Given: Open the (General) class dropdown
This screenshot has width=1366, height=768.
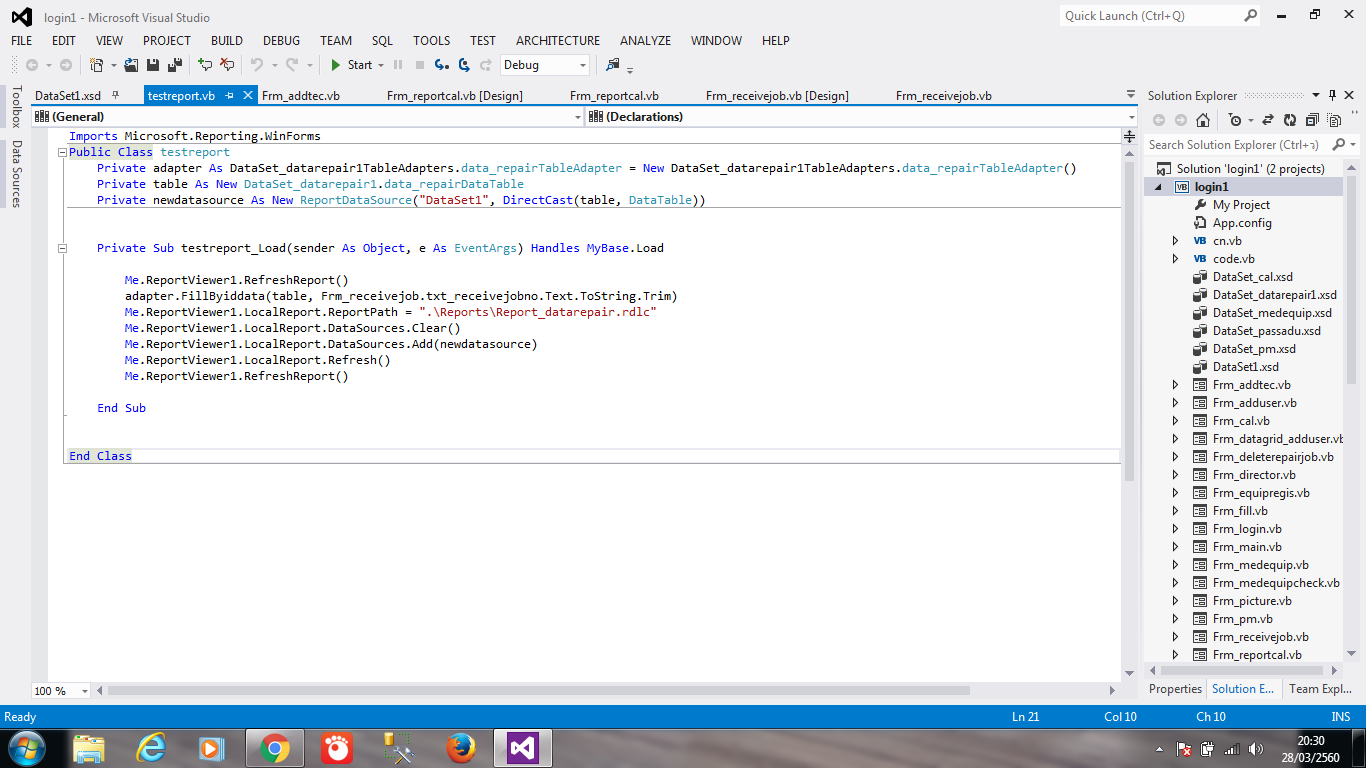Looking at the screenshot, I should pyautogui.click(x=307, y=117).
